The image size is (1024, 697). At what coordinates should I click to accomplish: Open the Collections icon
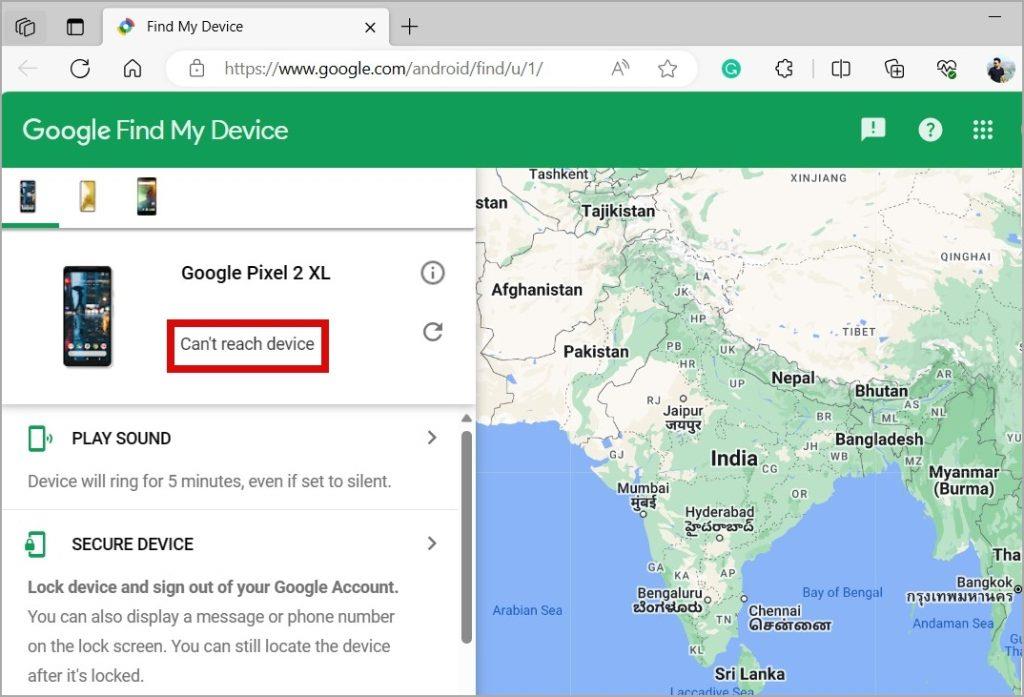pyautogui.click(x=894, y=68)
